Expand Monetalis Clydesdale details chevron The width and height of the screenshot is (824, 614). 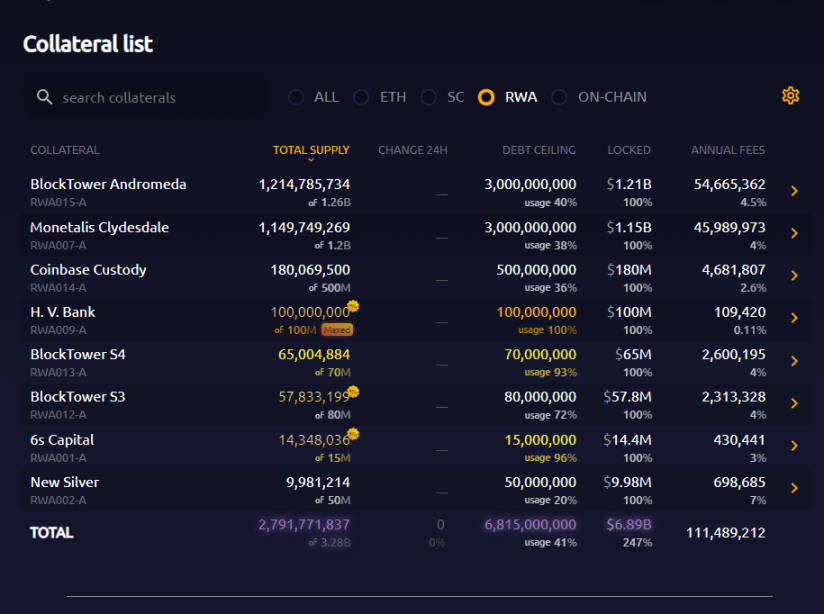[794, 233]
